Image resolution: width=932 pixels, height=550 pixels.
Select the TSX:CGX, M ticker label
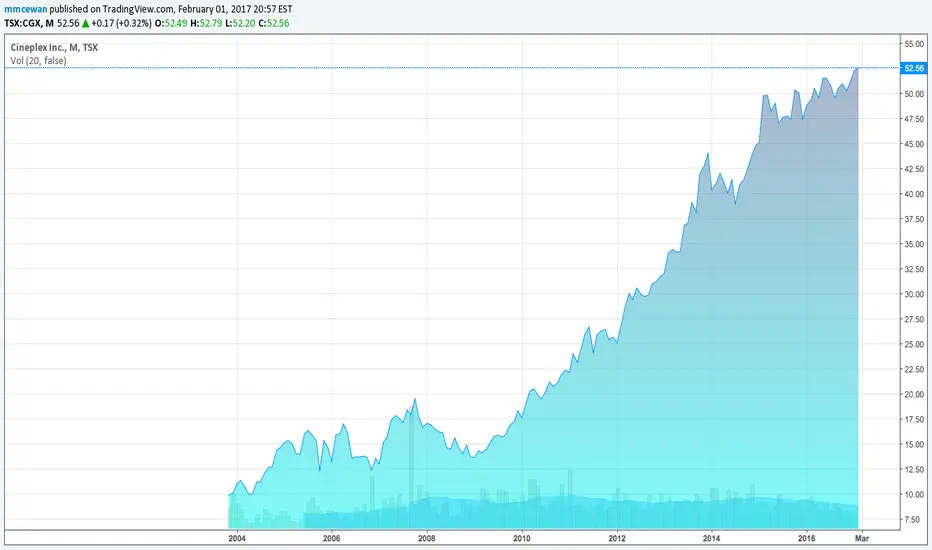pyautogui.click(x=29, y=23)
